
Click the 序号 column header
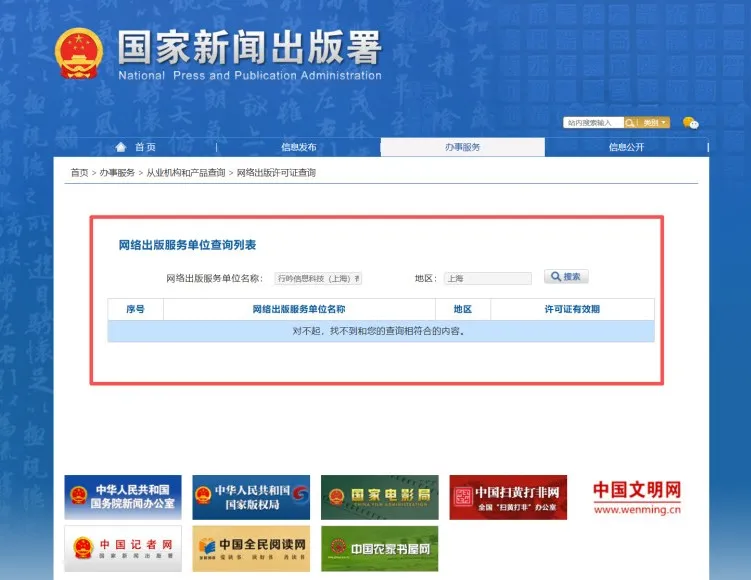(136, 309)
